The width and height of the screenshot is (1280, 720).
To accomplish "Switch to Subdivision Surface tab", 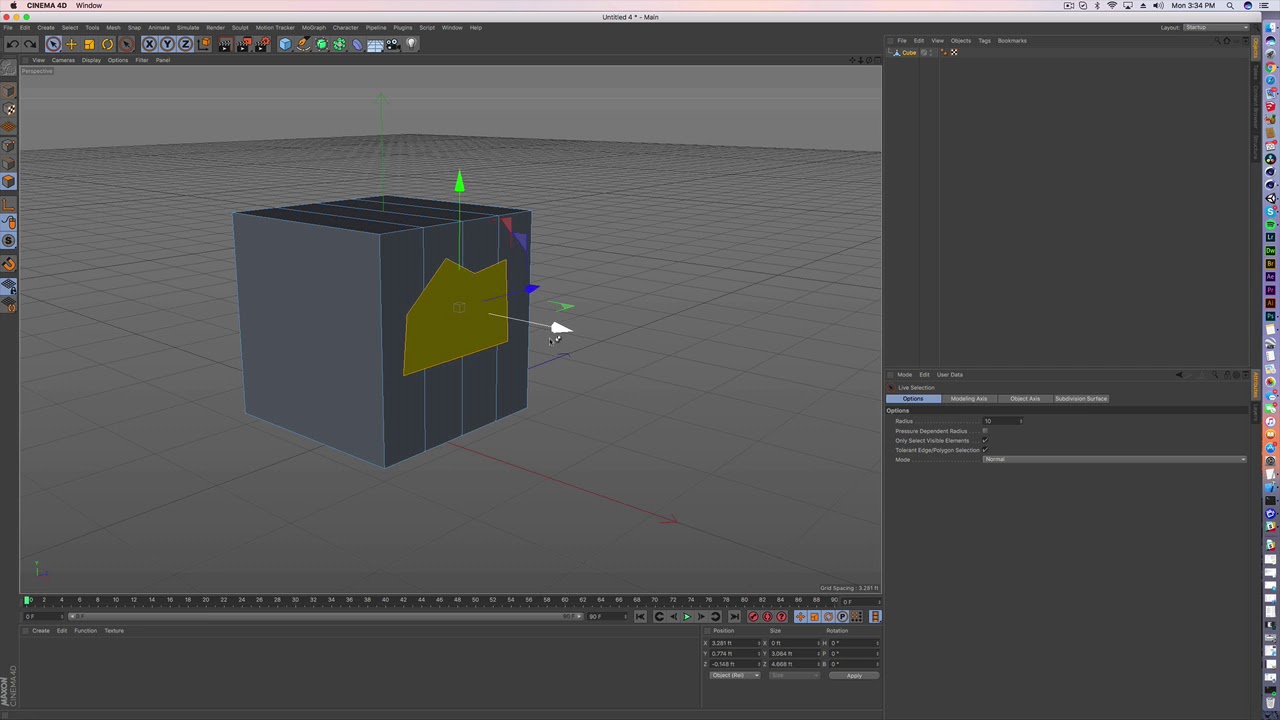I will (x=1080, y=399).
